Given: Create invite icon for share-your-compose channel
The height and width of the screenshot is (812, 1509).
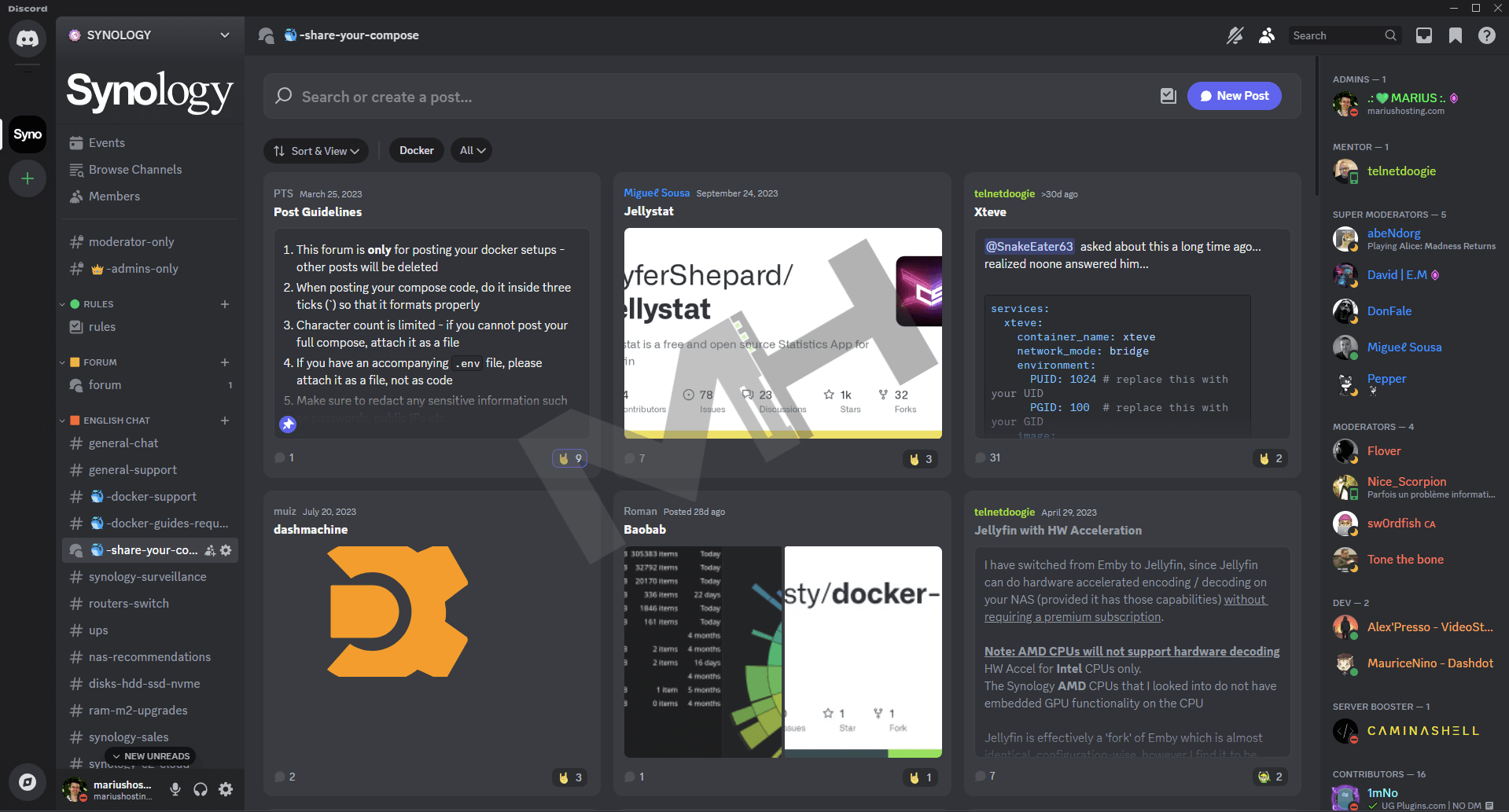Looking at the screenshot, I should pos(210,550).
